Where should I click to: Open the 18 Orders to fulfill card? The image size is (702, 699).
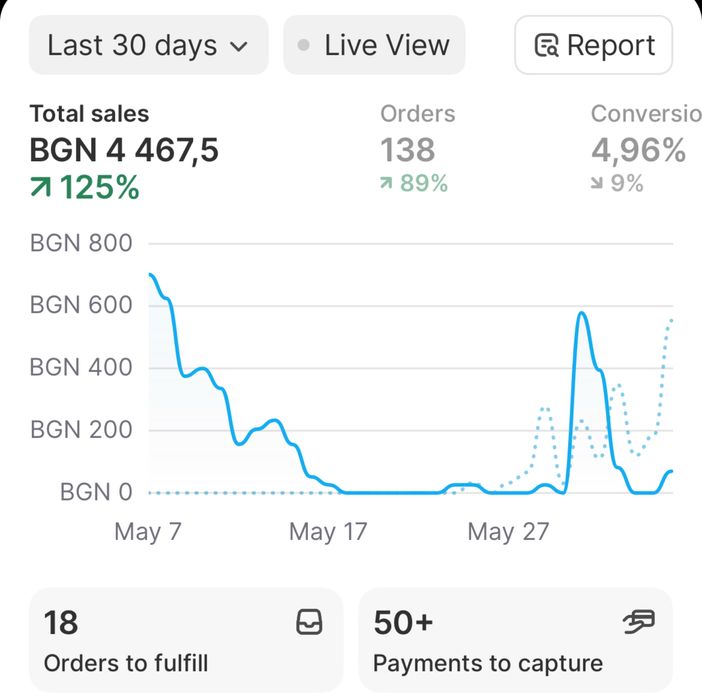[185, 640]
